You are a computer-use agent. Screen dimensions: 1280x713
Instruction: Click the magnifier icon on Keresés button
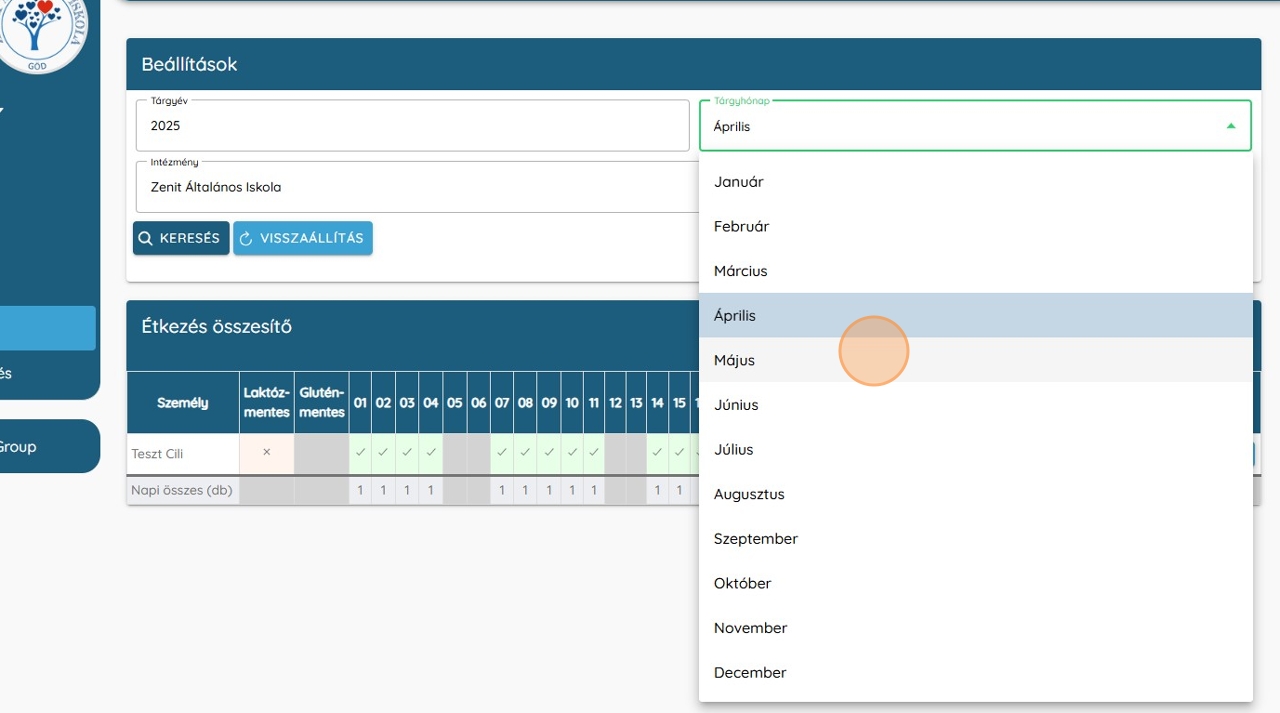(x=146, y=239)
